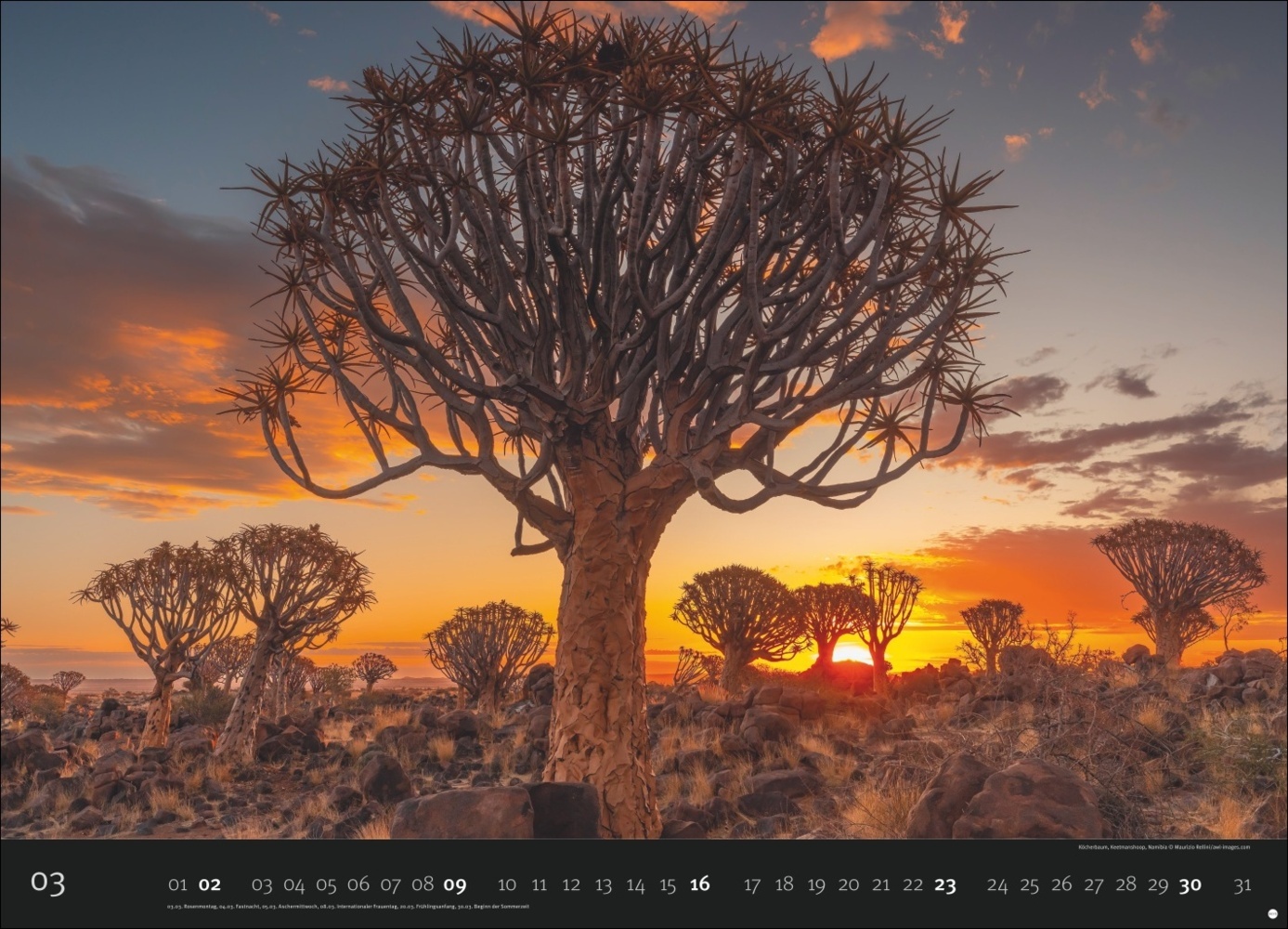Image resolution: width=1288 pixels, height=929 pixels.
Task: Select day 08 in the calendar strip
Action: coord(423,885)
